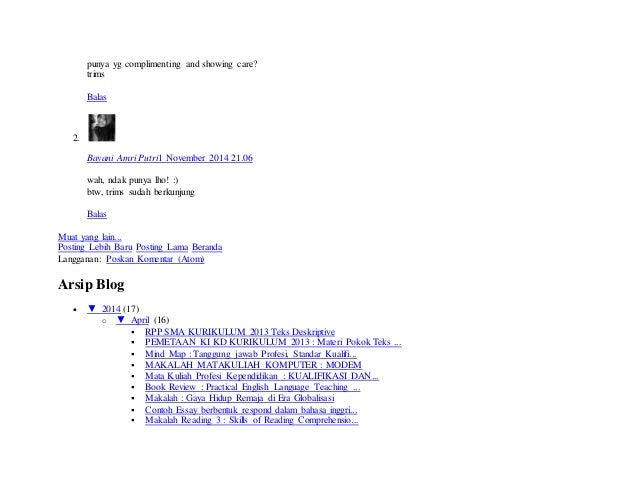Open commenter's profile picture thumbnail
Viewport: 638px width, 493px height.
[x=102, y=128]
